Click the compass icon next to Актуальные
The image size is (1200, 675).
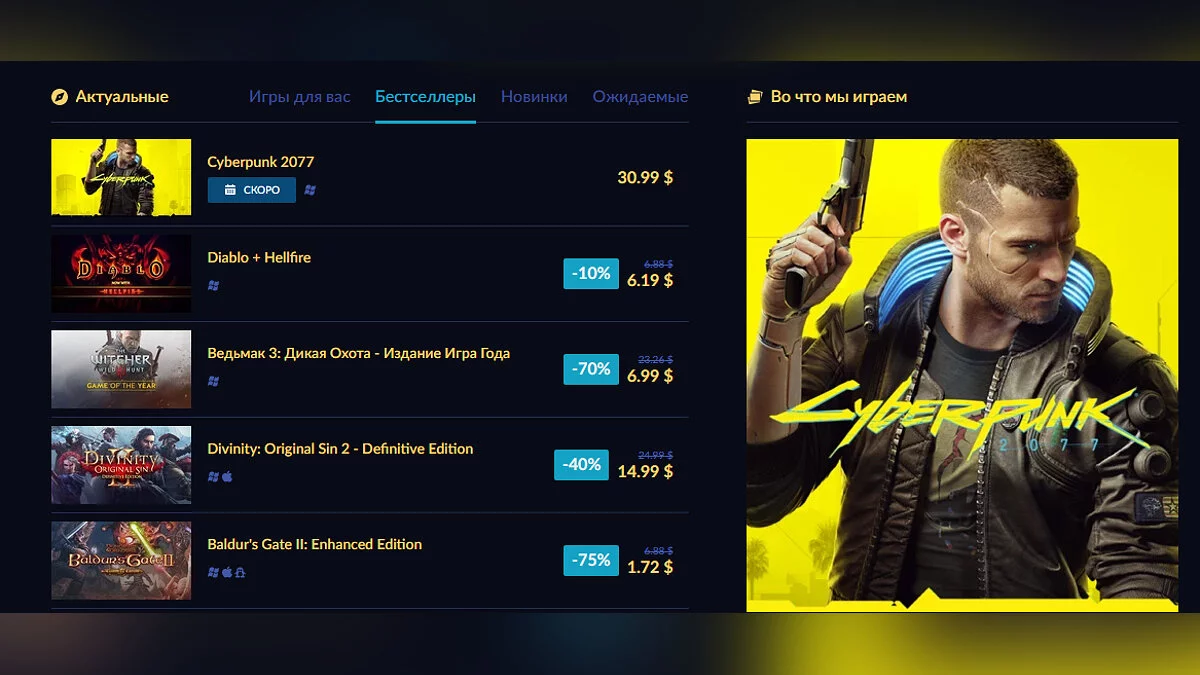pyautogui.click(x=59, y=97)
